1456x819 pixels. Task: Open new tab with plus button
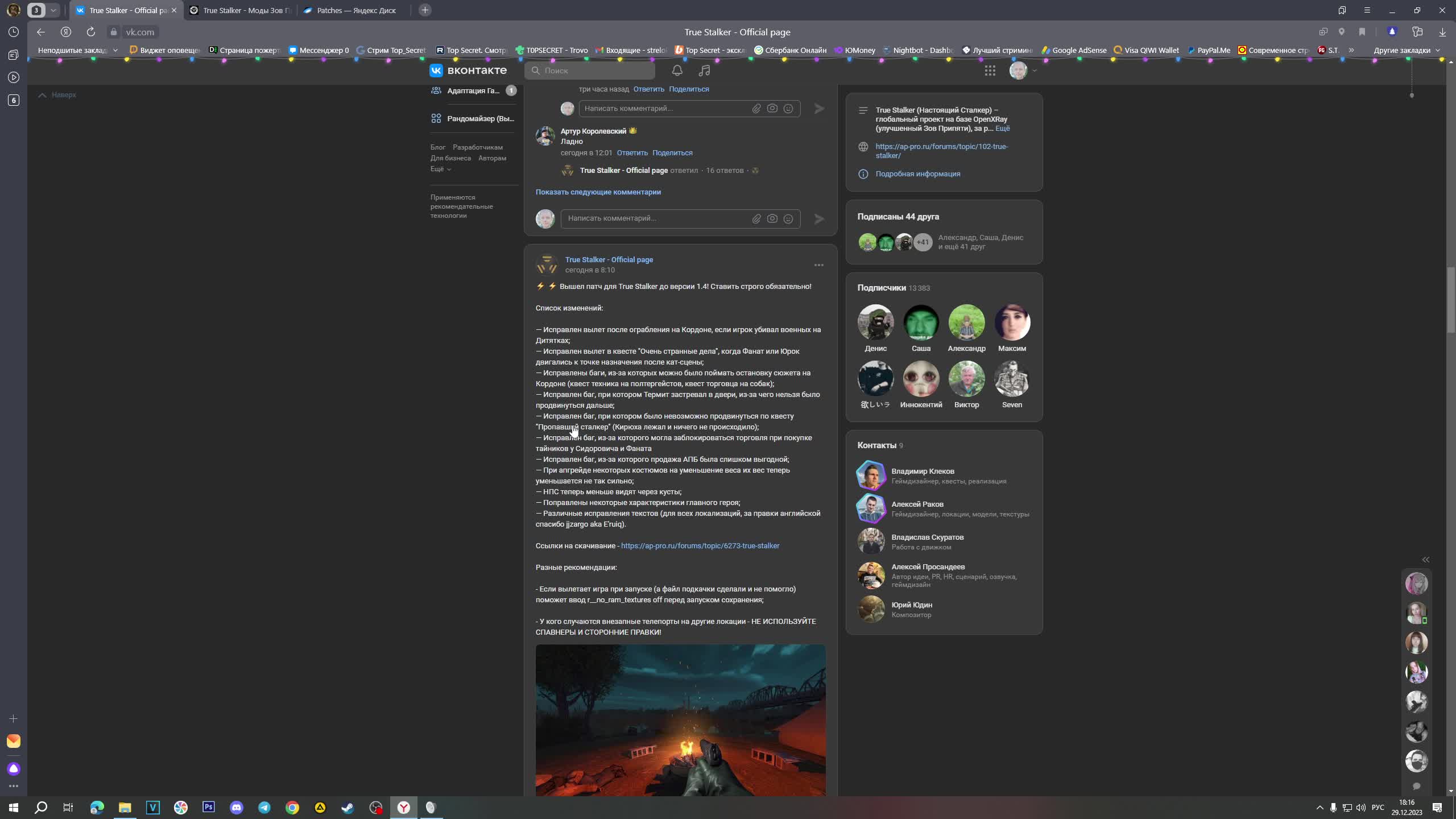(x=425, y=10)
